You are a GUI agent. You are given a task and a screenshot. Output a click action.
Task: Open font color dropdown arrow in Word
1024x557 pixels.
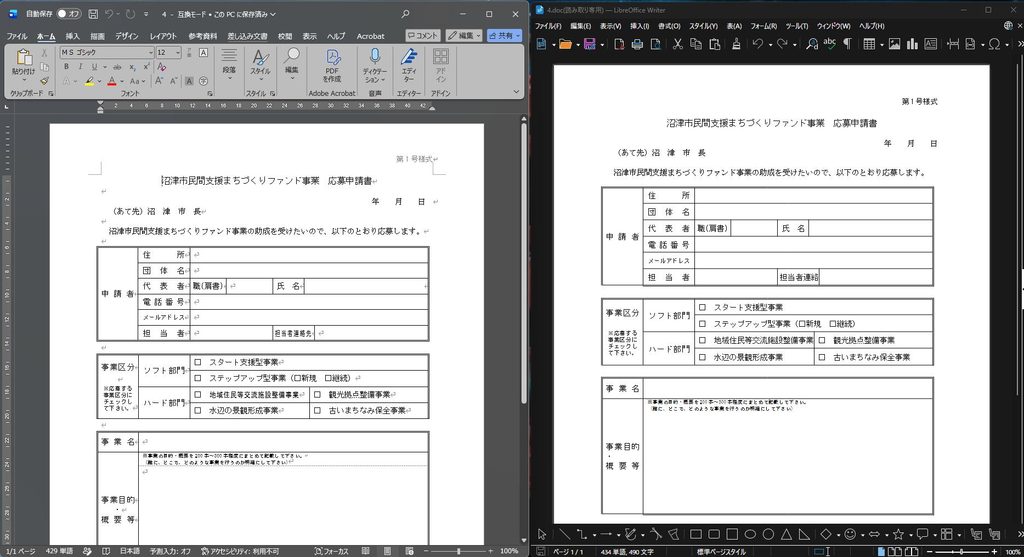pyautogui.click(x=121, y=82)
